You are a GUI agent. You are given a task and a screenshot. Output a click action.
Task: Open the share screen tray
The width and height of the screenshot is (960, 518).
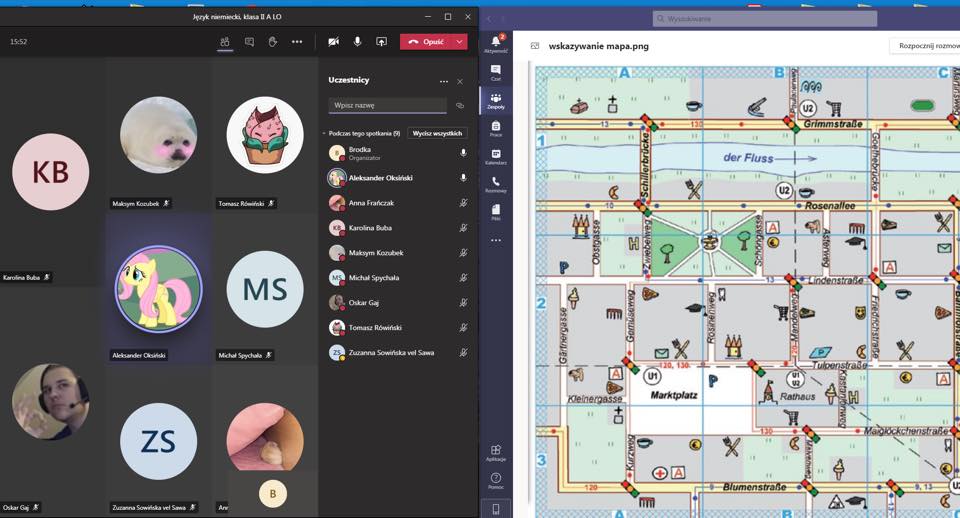pyautogui.click(x=381, y=42)
